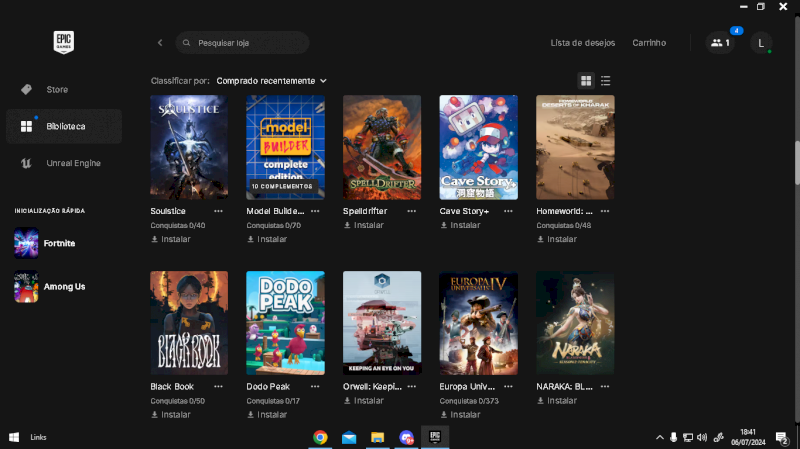Switch to list view

[606, 81]
